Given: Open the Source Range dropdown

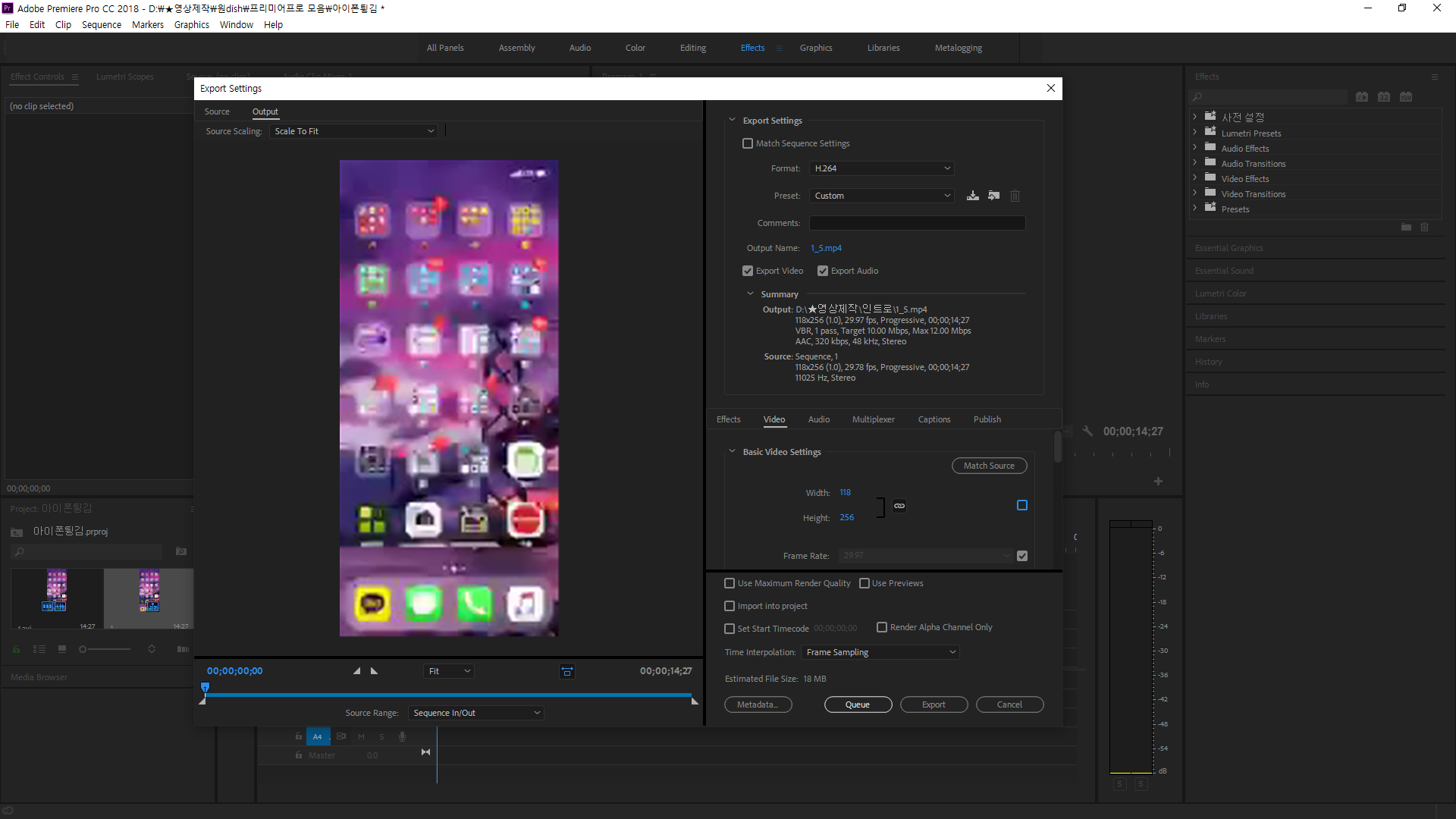Looking at the screenshot, I should (476, 713).
